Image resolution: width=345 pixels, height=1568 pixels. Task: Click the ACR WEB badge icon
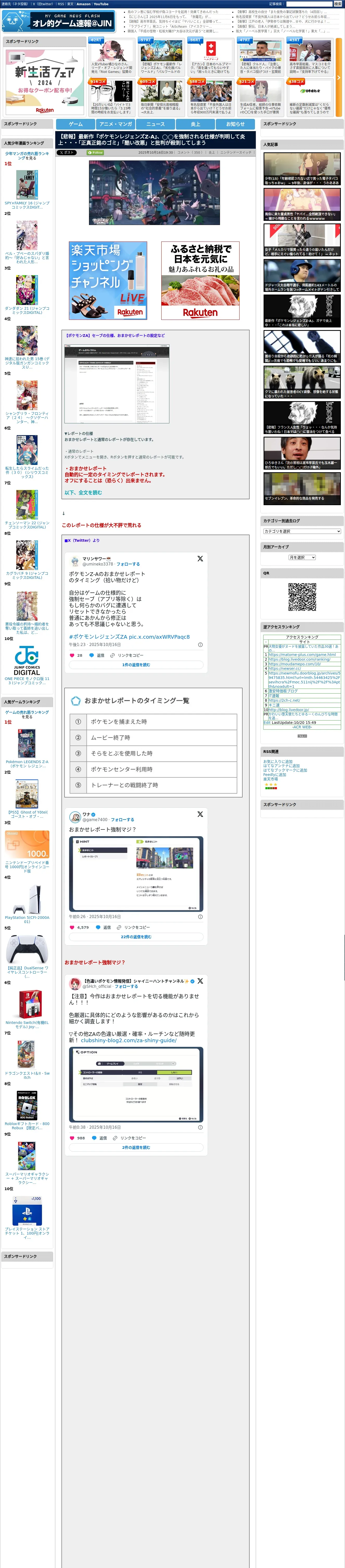click(x=302, y=736)
